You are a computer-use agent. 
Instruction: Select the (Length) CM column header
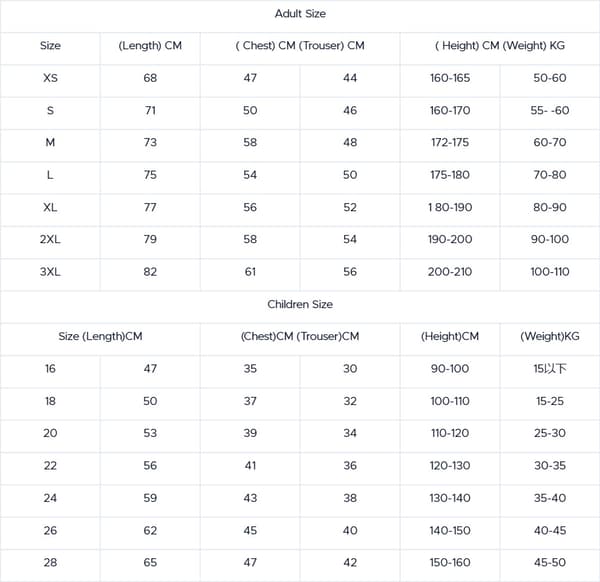(150, 46)
